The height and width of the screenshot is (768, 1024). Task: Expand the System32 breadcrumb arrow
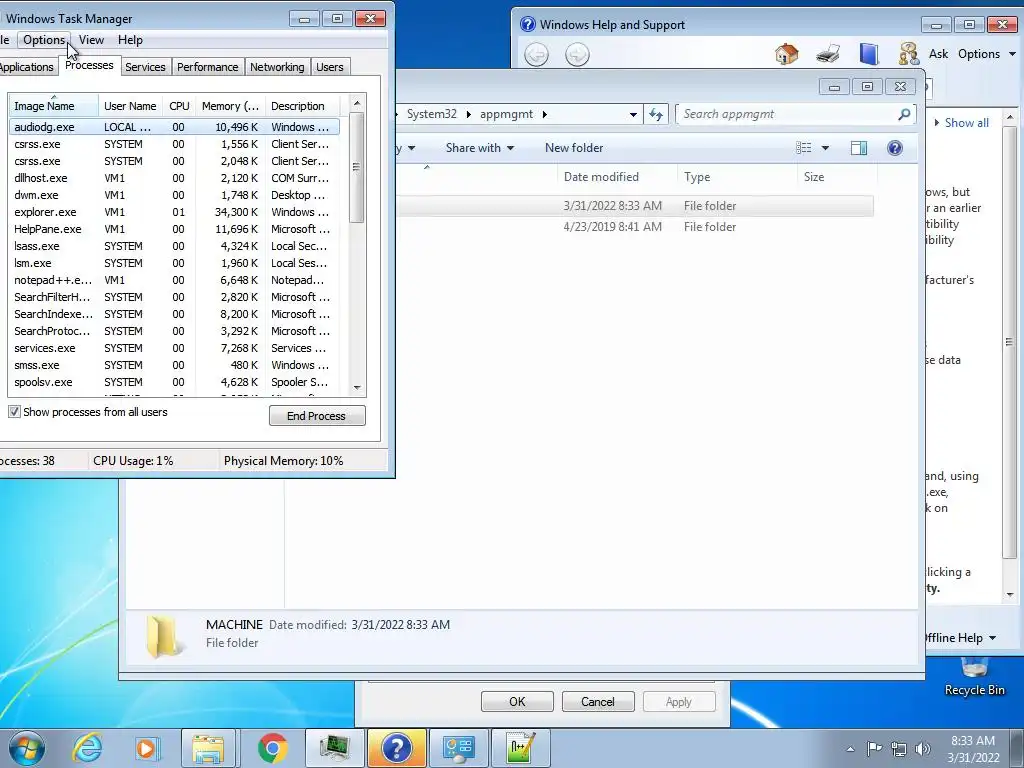[x=468, y=114]
